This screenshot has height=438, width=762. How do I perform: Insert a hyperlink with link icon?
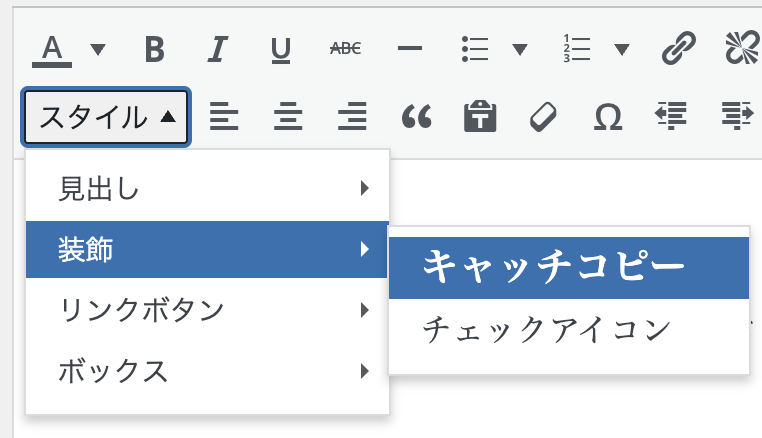(679, 49)
